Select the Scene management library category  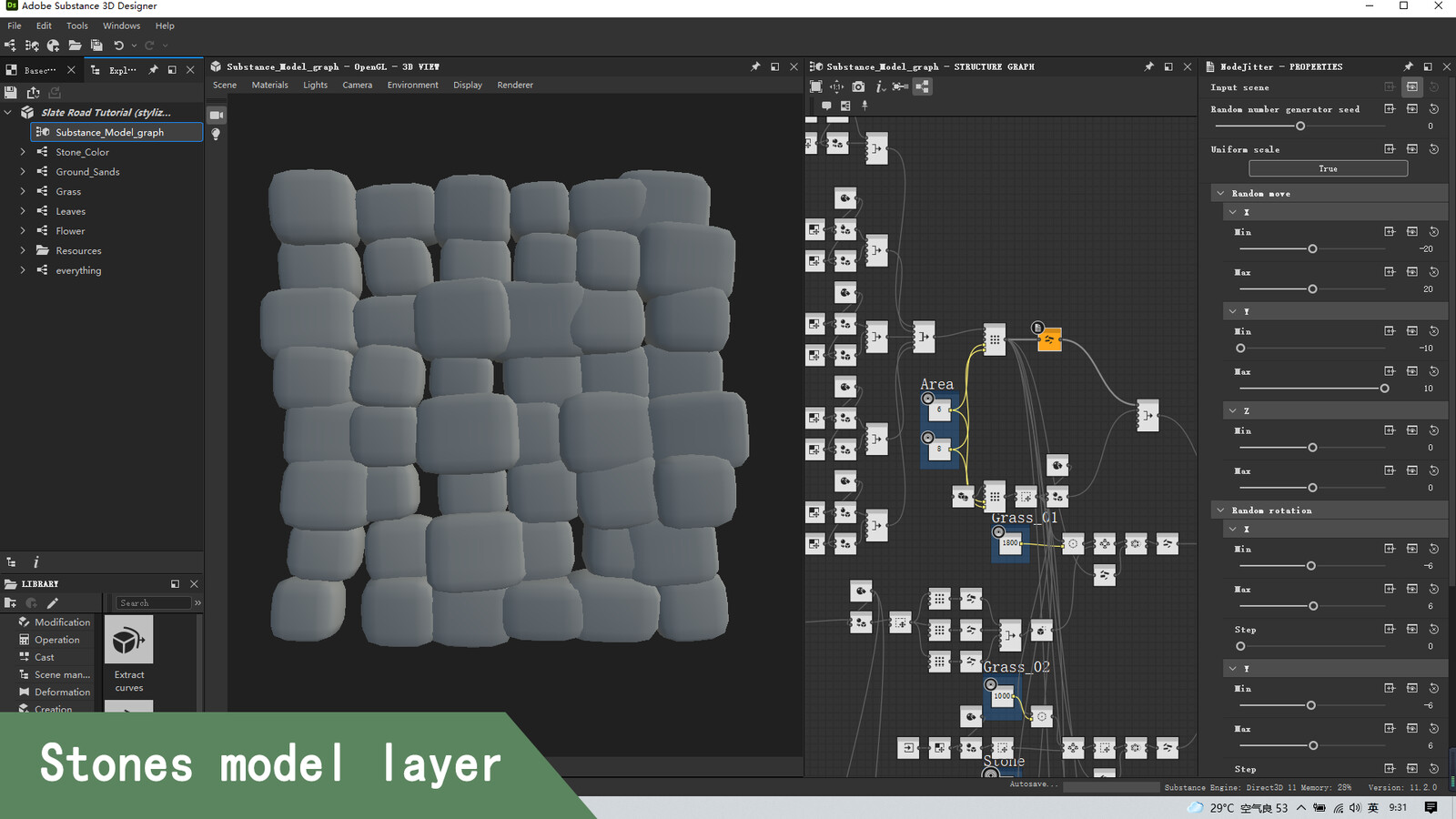click(x=55, y=674)
